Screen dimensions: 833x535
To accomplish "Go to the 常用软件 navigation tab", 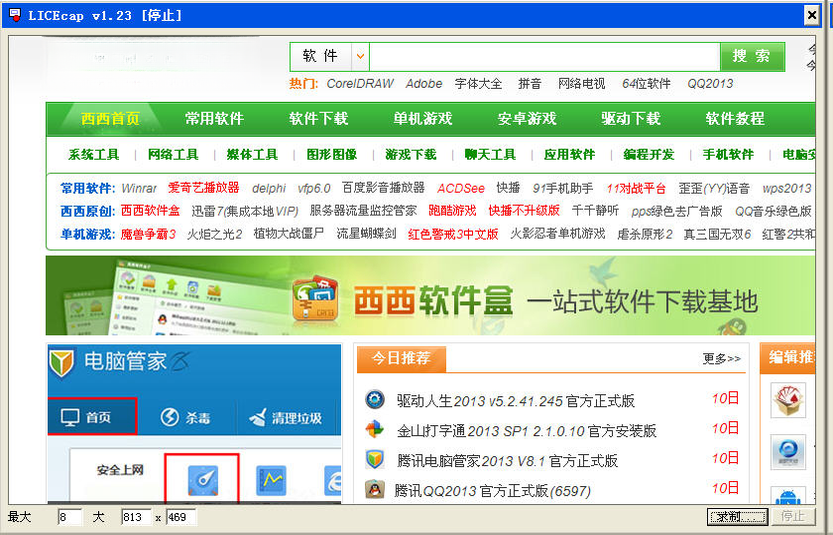I will tap(215, 118).
